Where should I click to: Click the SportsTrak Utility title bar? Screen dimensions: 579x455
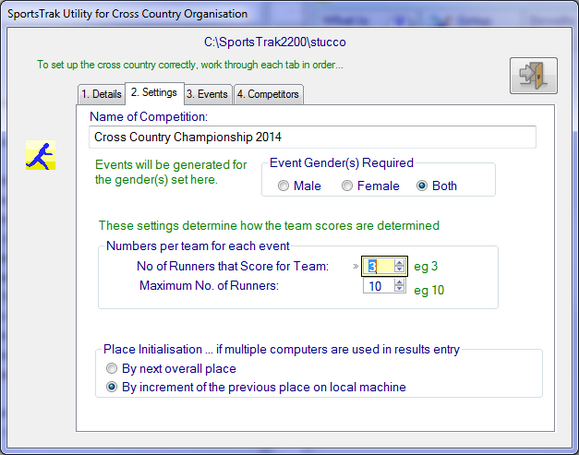click(290, 14)
